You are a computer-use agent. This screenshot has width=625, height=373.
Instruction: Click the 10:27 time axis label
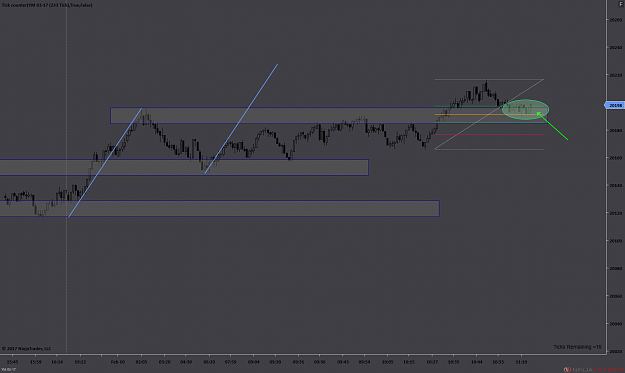pos(432,362)
